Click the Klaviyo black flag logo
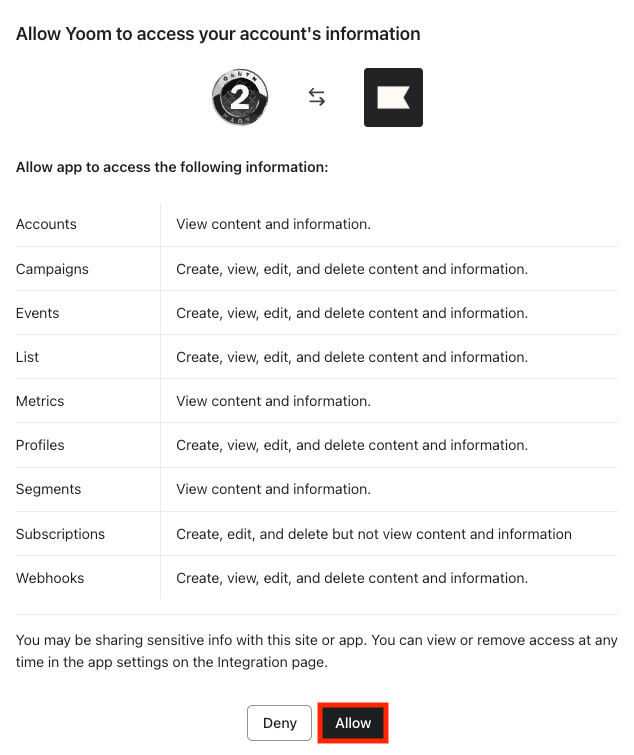Viewport: 634px width, 755px height. [x=393, y=97]
